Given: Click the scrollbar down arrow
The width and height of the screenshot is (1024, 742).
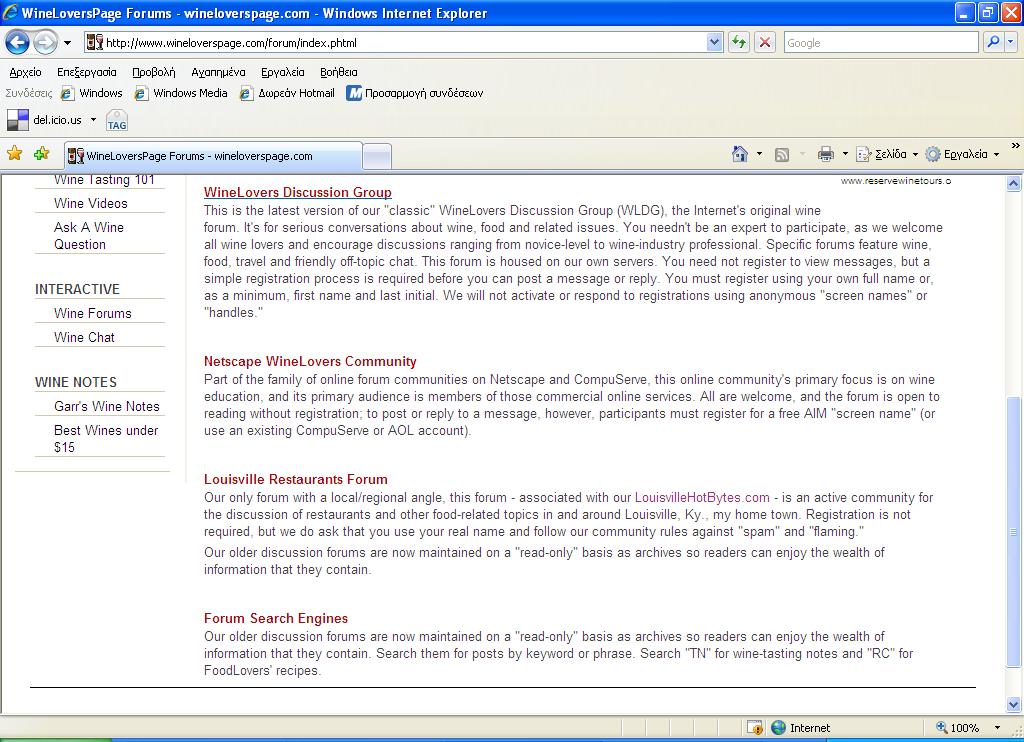Looking at the screenshot, I should click(1014, 704).
